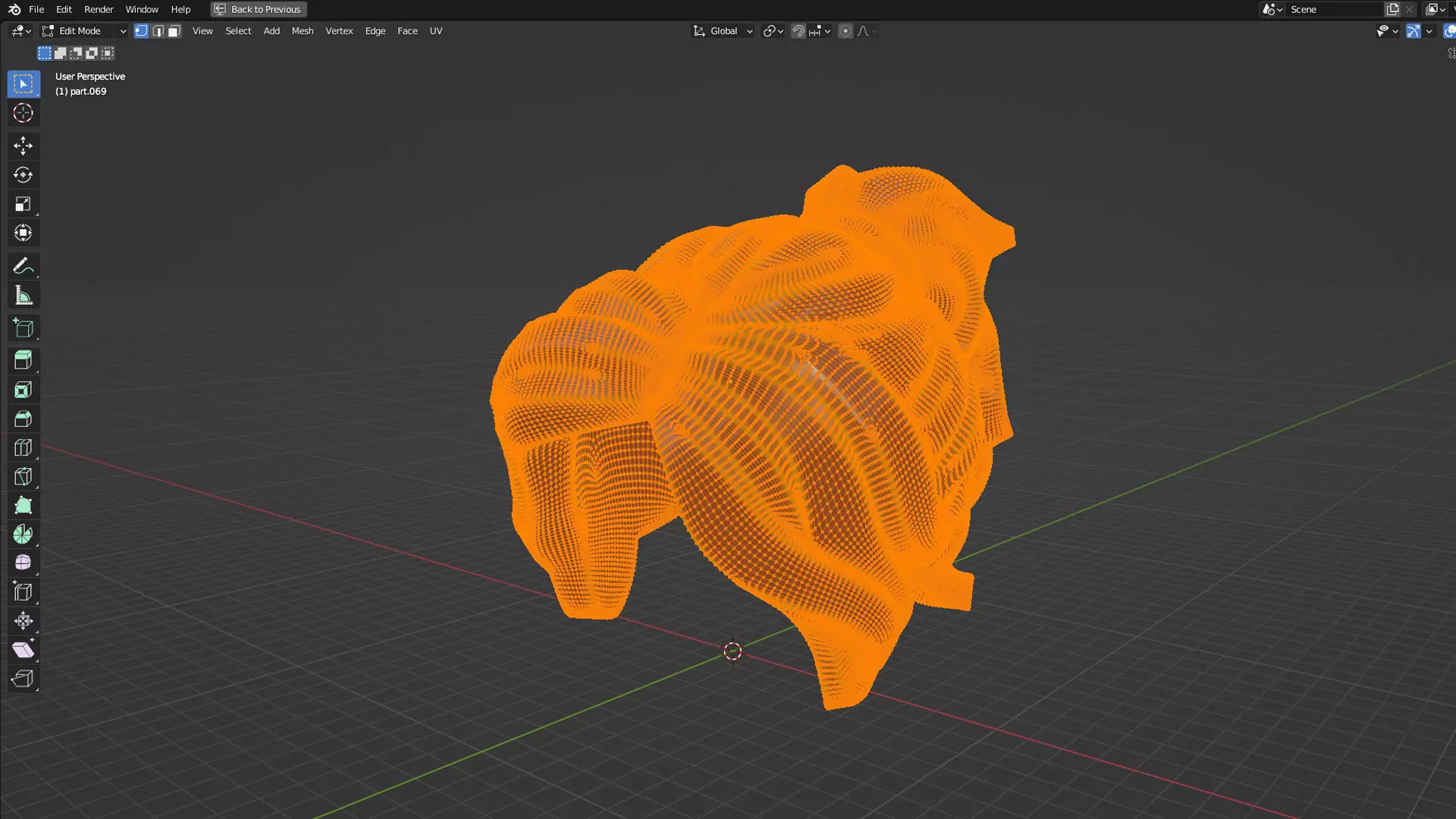Toggle snapping magnet on
Viewport: 1456px width, 819px height.
[x=798, y=31]
